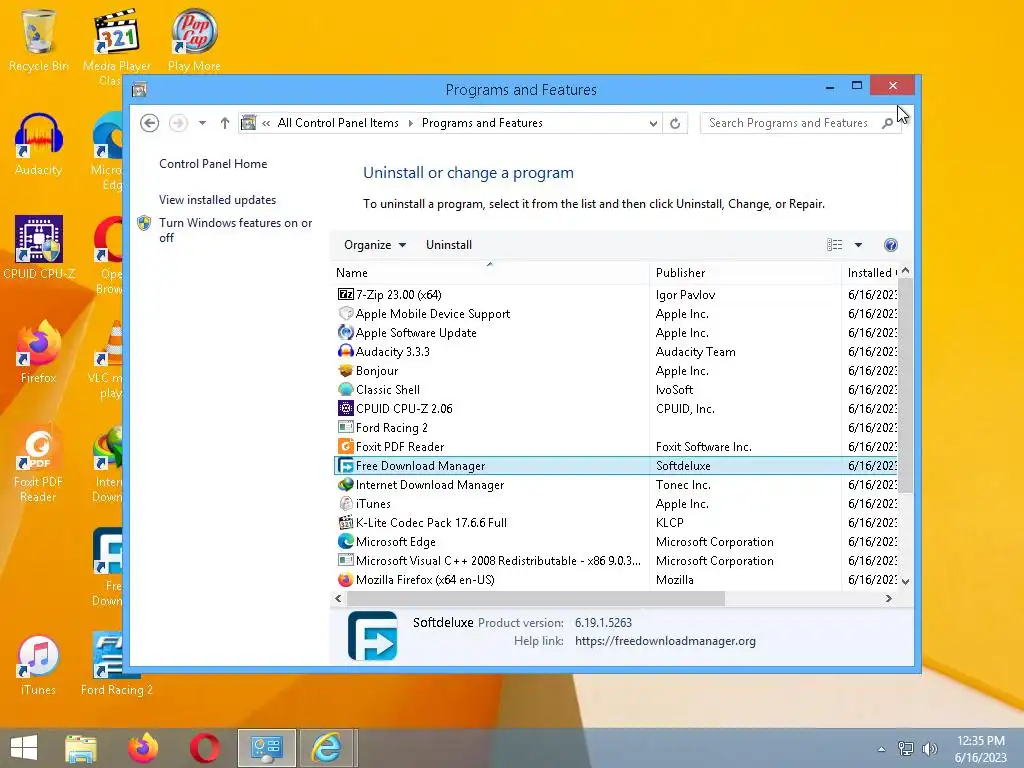1024x768 pixels.
Task: Click the taskbar clock showing 12:35 PM
Action: pyautogui.click(x=980, y=748)
